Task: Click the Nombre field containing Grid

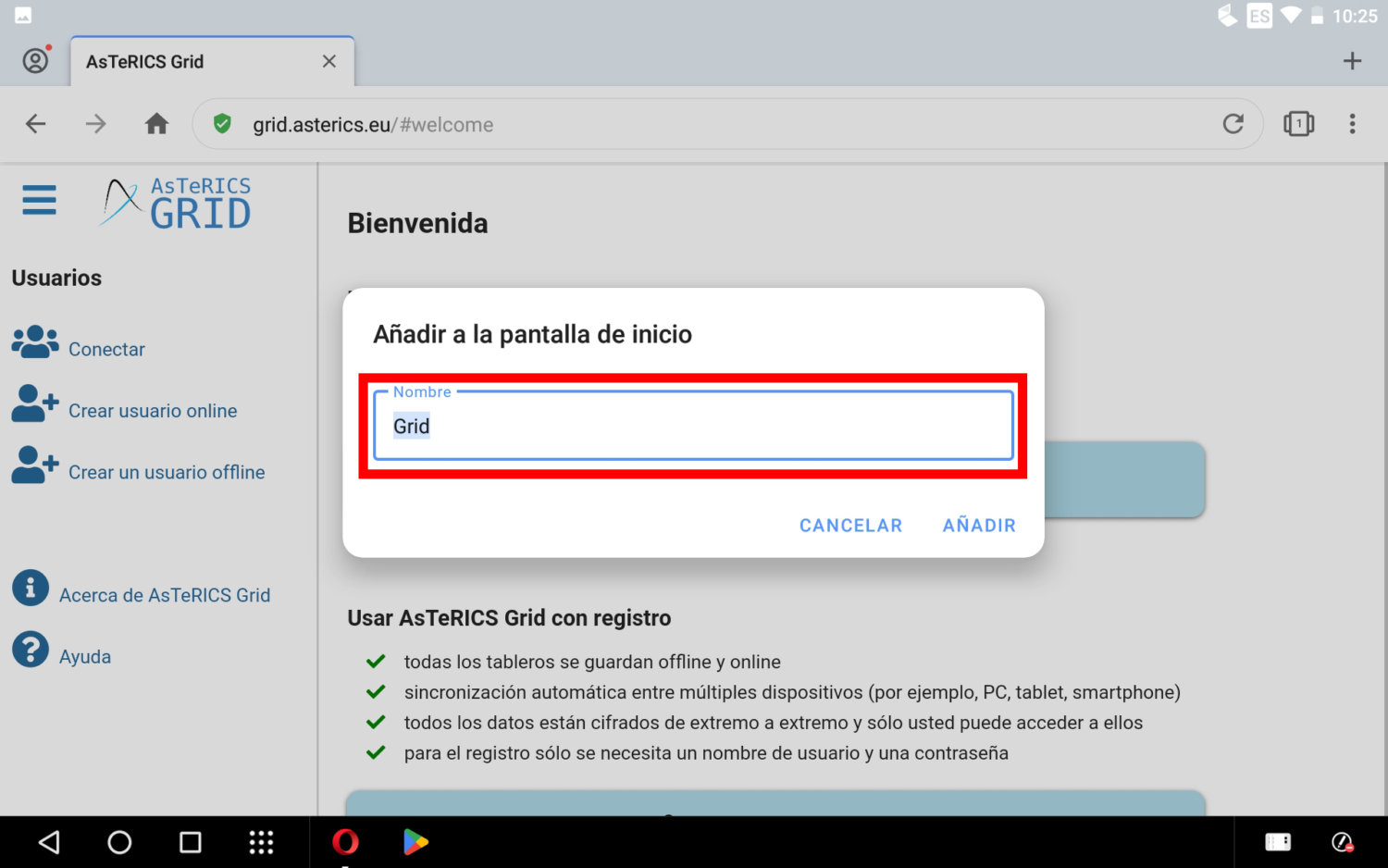Action: [x=693, y=427]
